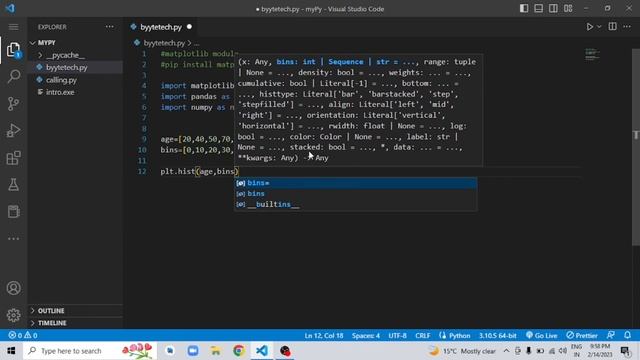This screenshot has height=360, width=640.
Task: Customize layout from title bar
Action: (x=568, y=9)
